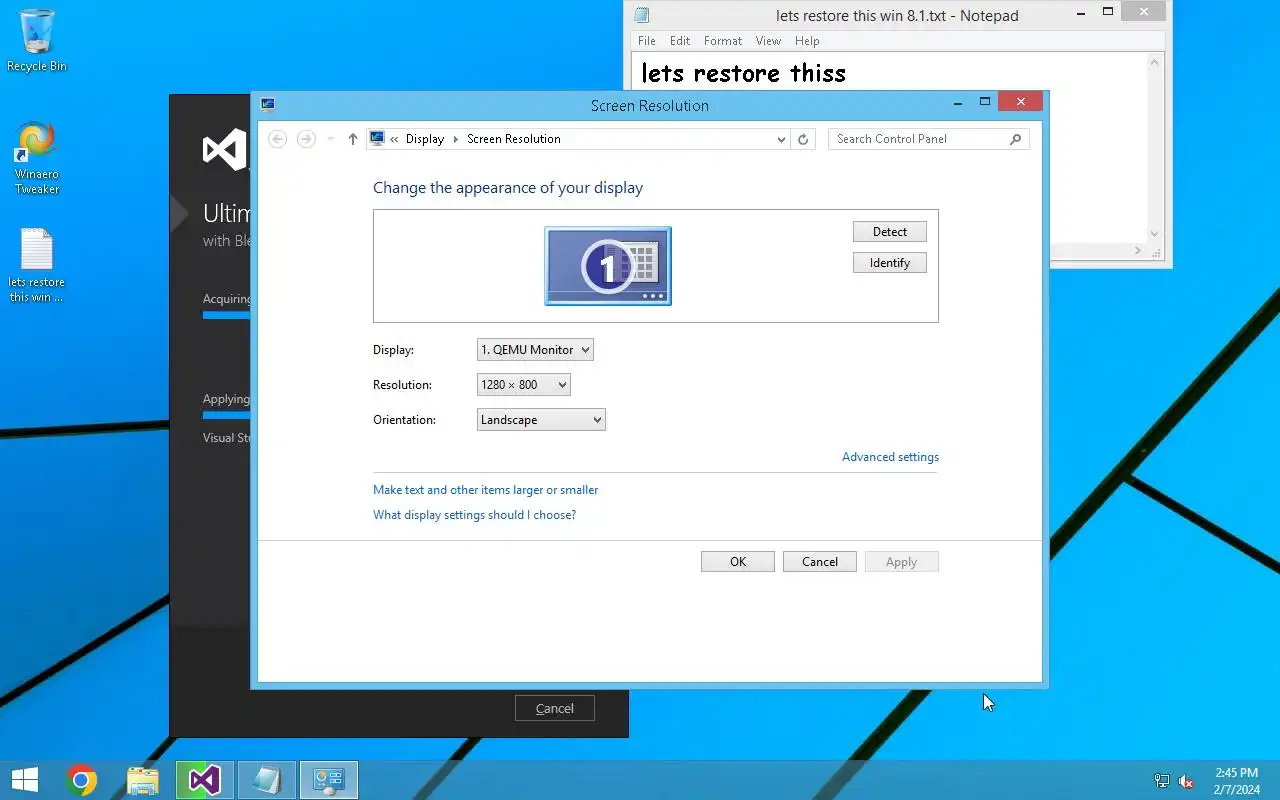This screenshot has height=800, width=1280.
Task: Open recent locations dropdown arrow
Action: pos(331,139)
